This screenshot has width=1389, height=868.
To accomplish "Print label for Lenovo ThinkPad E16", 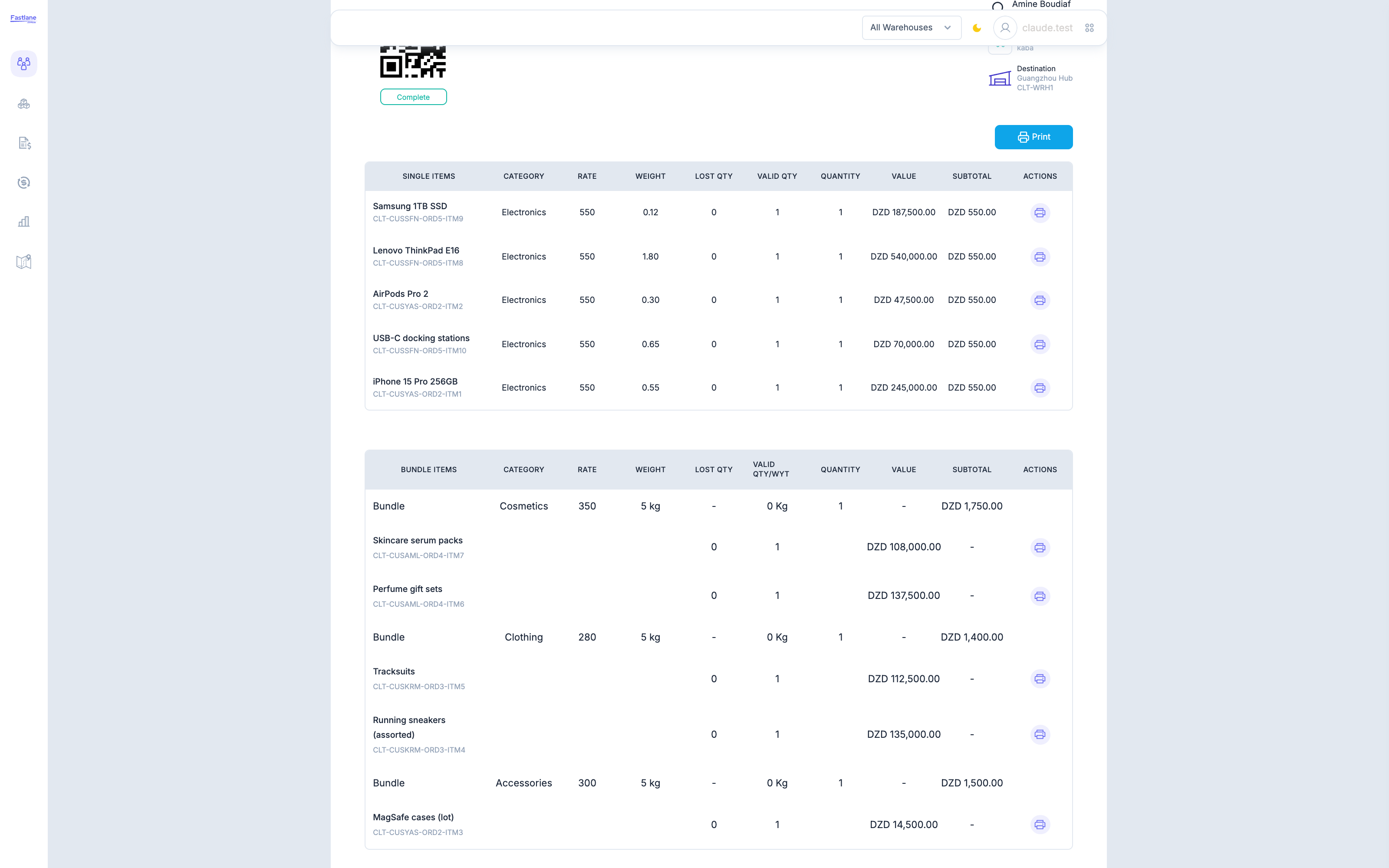I will (1040, 256).
